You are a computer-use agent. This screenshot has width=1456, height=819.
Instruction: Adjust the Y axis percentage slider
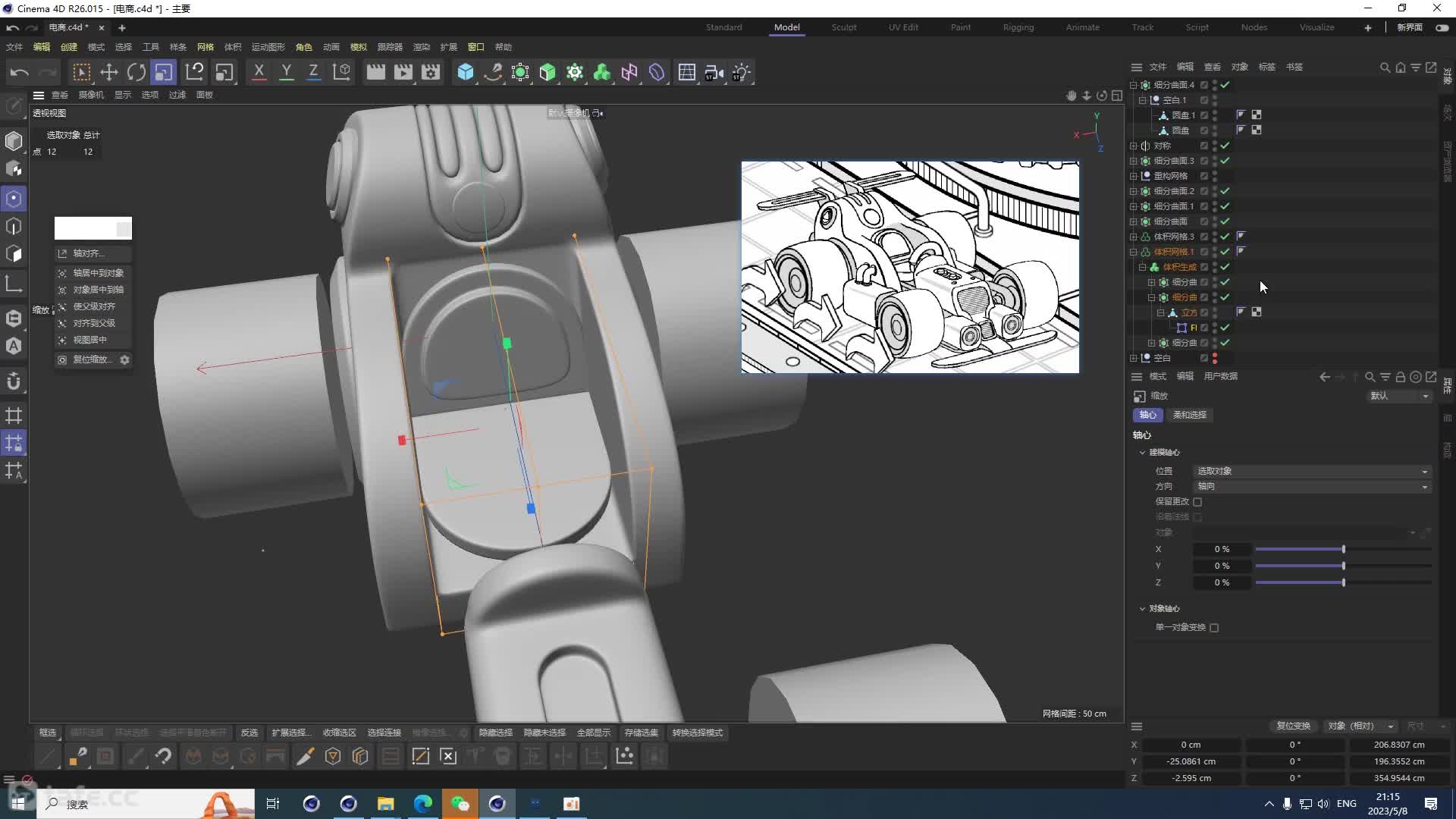click(x=1342, y=566)
